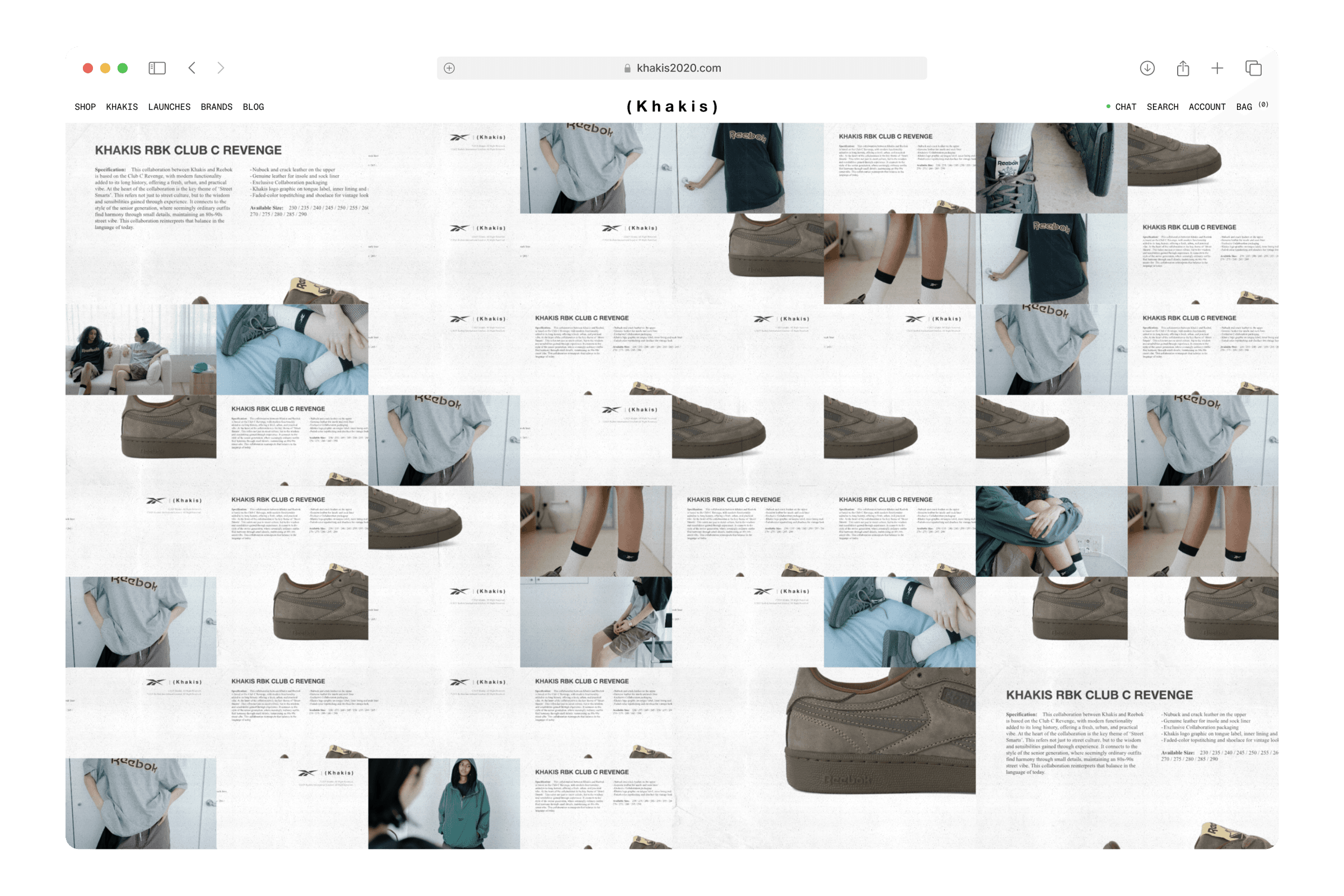Open photo of sneakers with Reebok-labelled sock
Image resolution: width=1344 pixels, height=896 pixels.
tap(1052, 168)
